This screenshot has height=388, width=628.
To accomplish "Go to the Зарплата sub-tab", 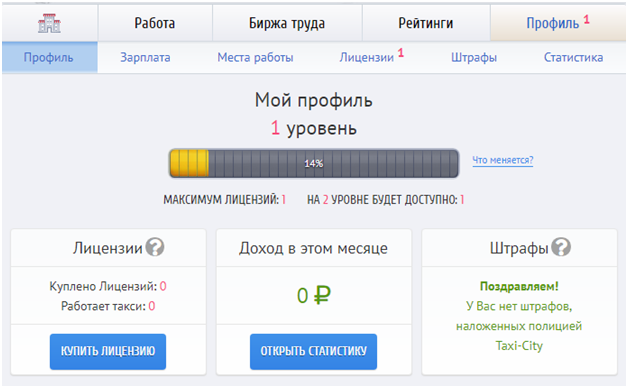I will point(145,57).
